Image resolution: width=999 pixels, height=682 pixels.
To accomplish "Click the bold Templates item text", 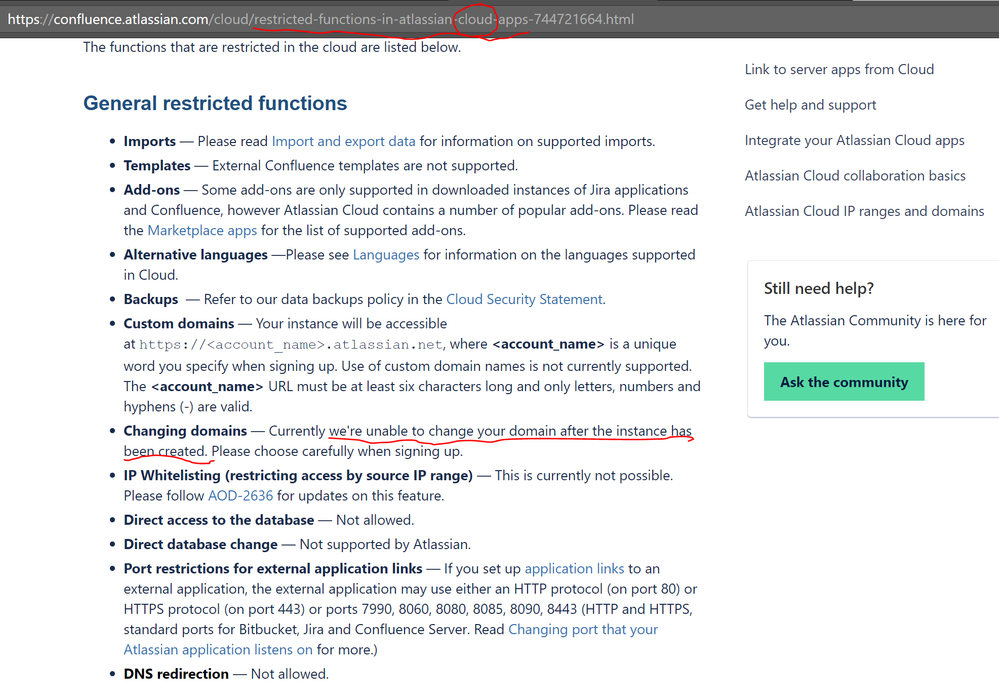I will click(157, 165).
